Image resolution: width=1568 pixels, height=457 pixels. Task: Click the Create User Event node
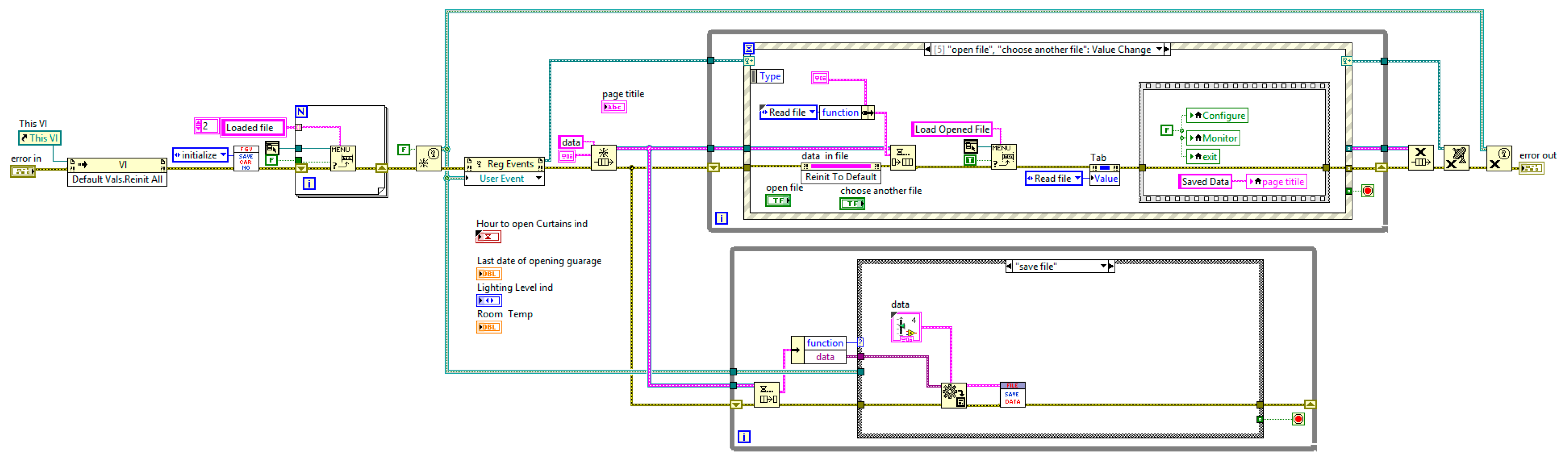click(x=429, y=158)
